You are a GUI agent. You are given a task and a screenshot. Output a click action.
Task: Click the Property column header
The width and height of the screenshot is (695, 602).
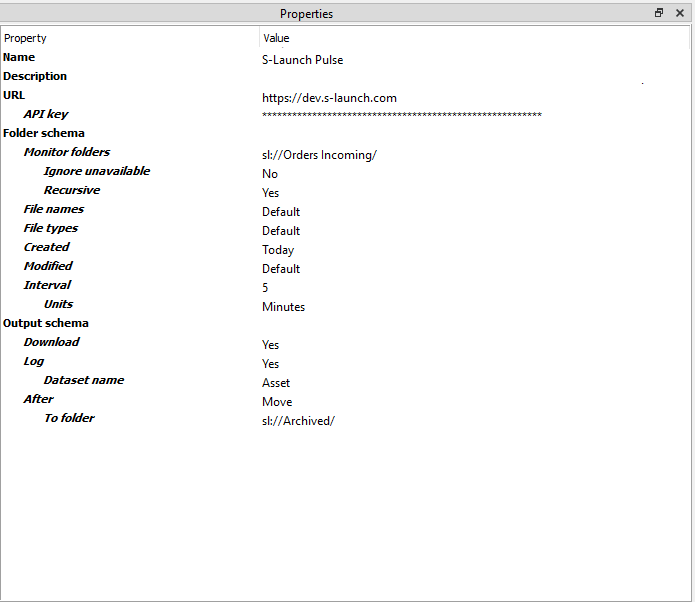25,38
